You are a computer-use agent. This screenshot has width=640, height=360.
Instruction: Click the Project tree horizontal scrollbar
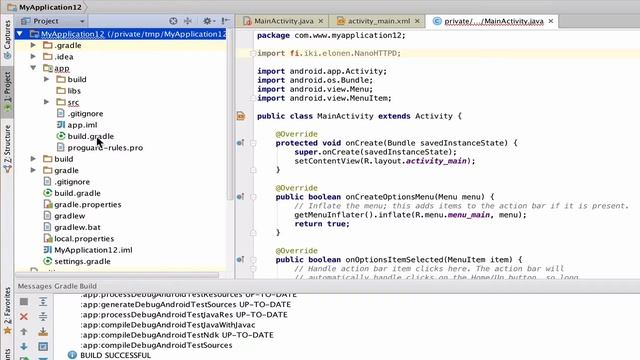point(117,276)
